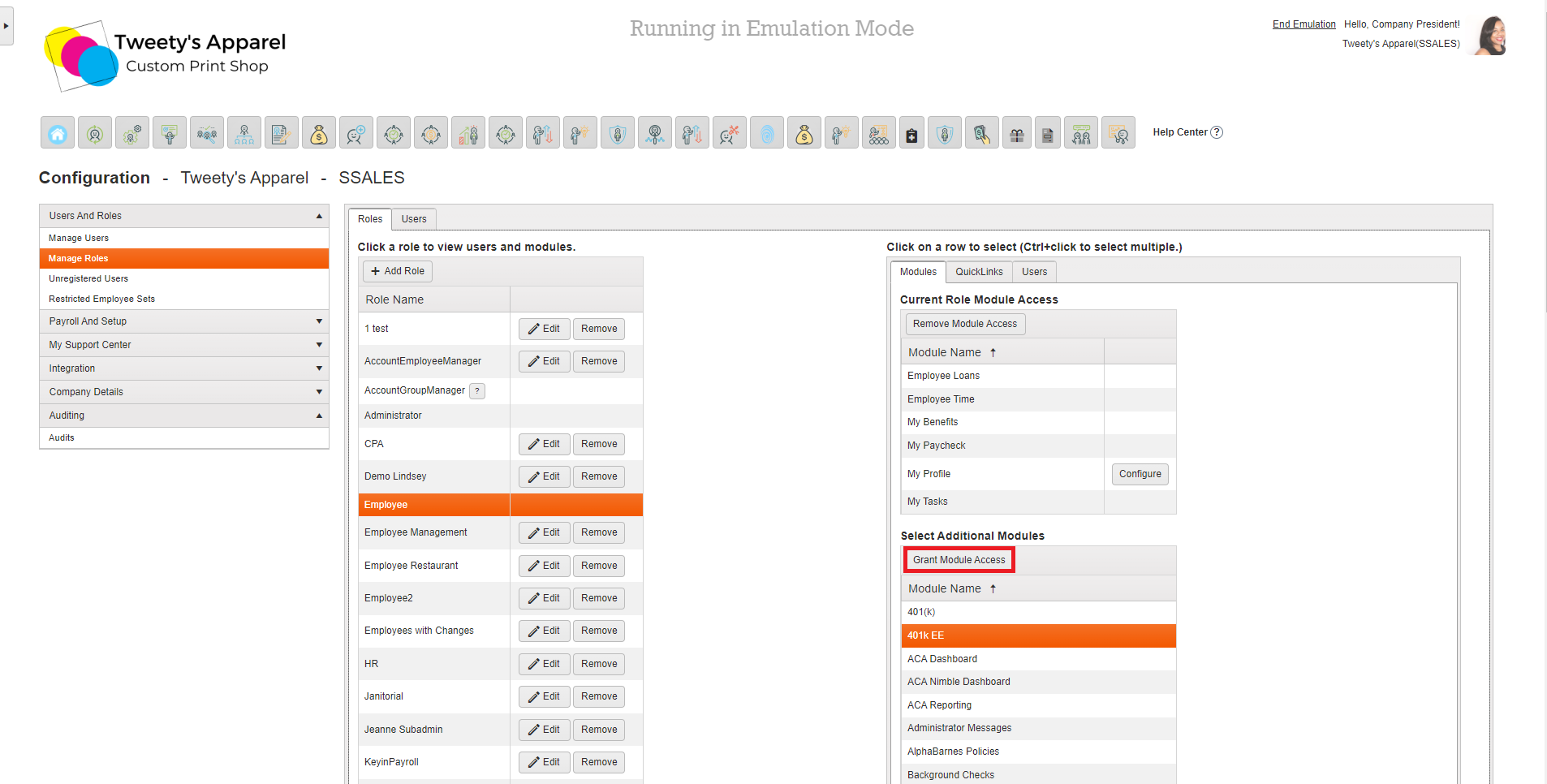Click Configure for My Profile module

pyautogui.click(x=1140, y=474)
